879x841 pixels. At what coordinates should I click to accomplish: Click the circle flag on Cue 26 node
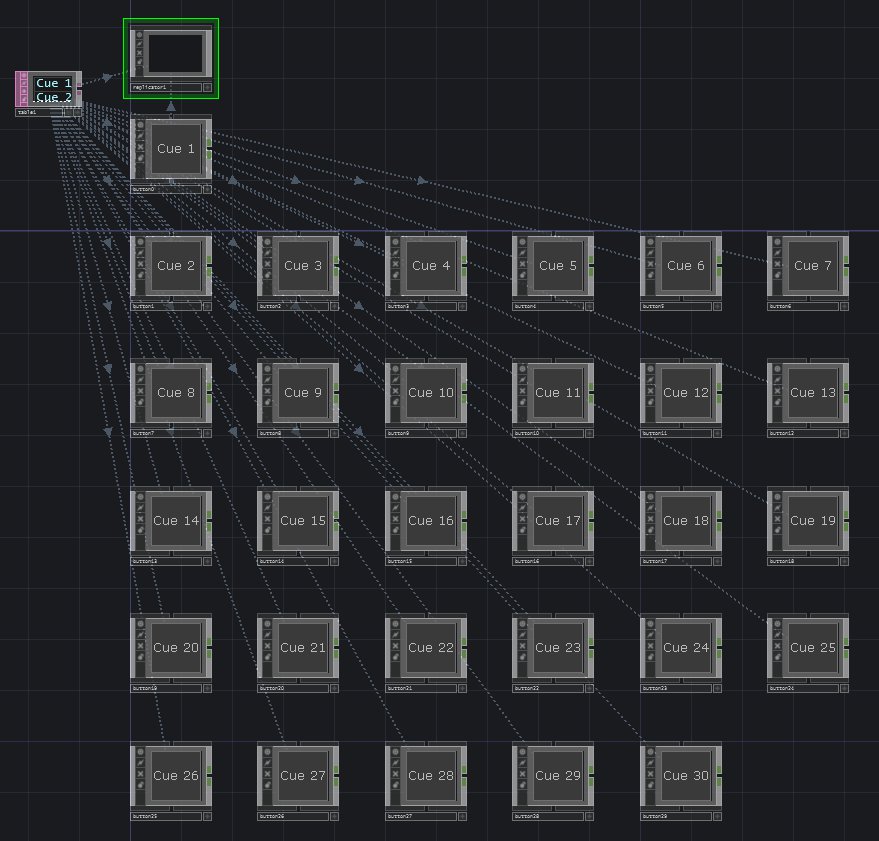point(140,750)
